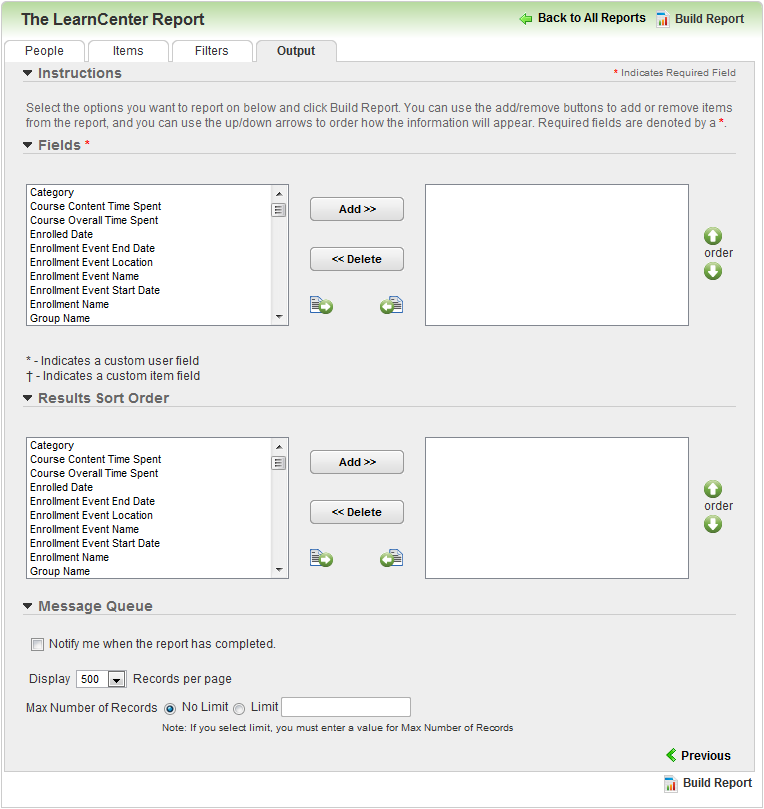Select Enrollment Name in Fields list
Screen dimensions: 764x809
[149, 304]
